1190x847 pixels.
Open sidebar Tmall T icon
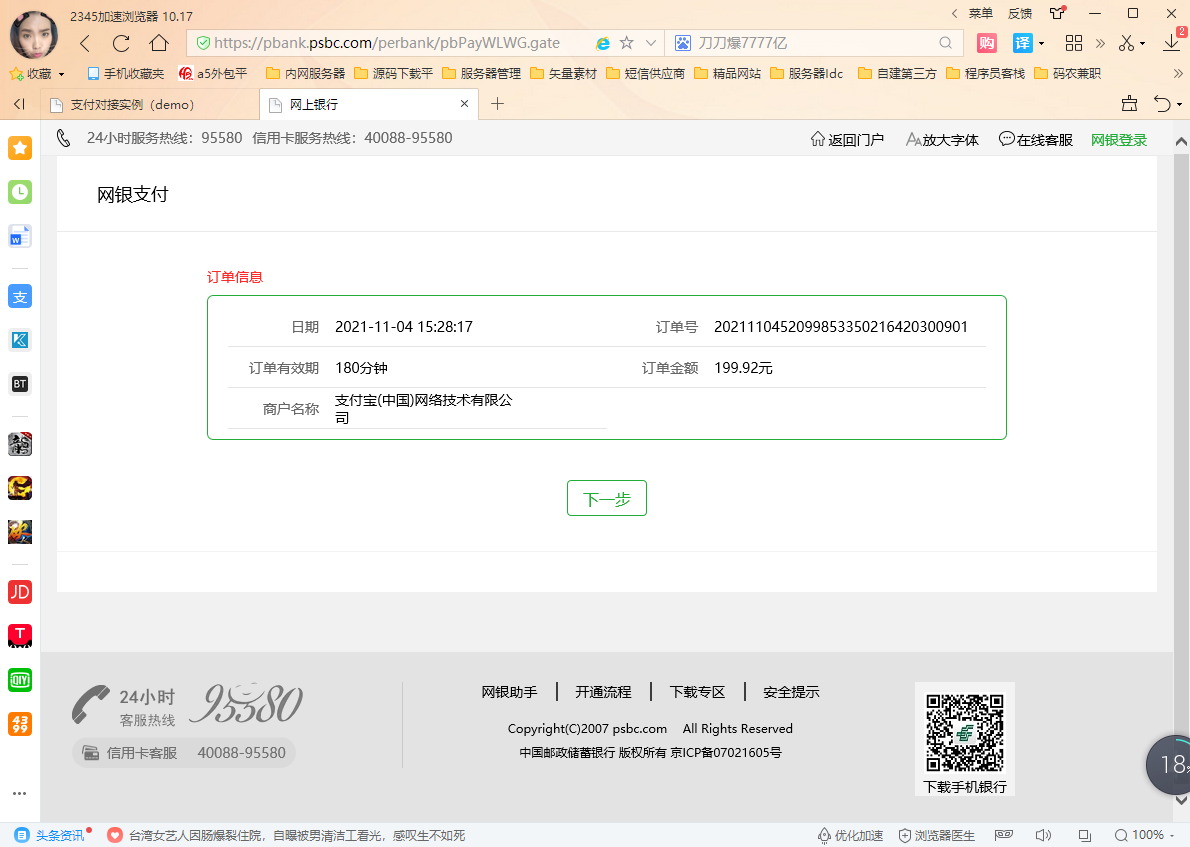pyautogui.click(x=20, y=636)
